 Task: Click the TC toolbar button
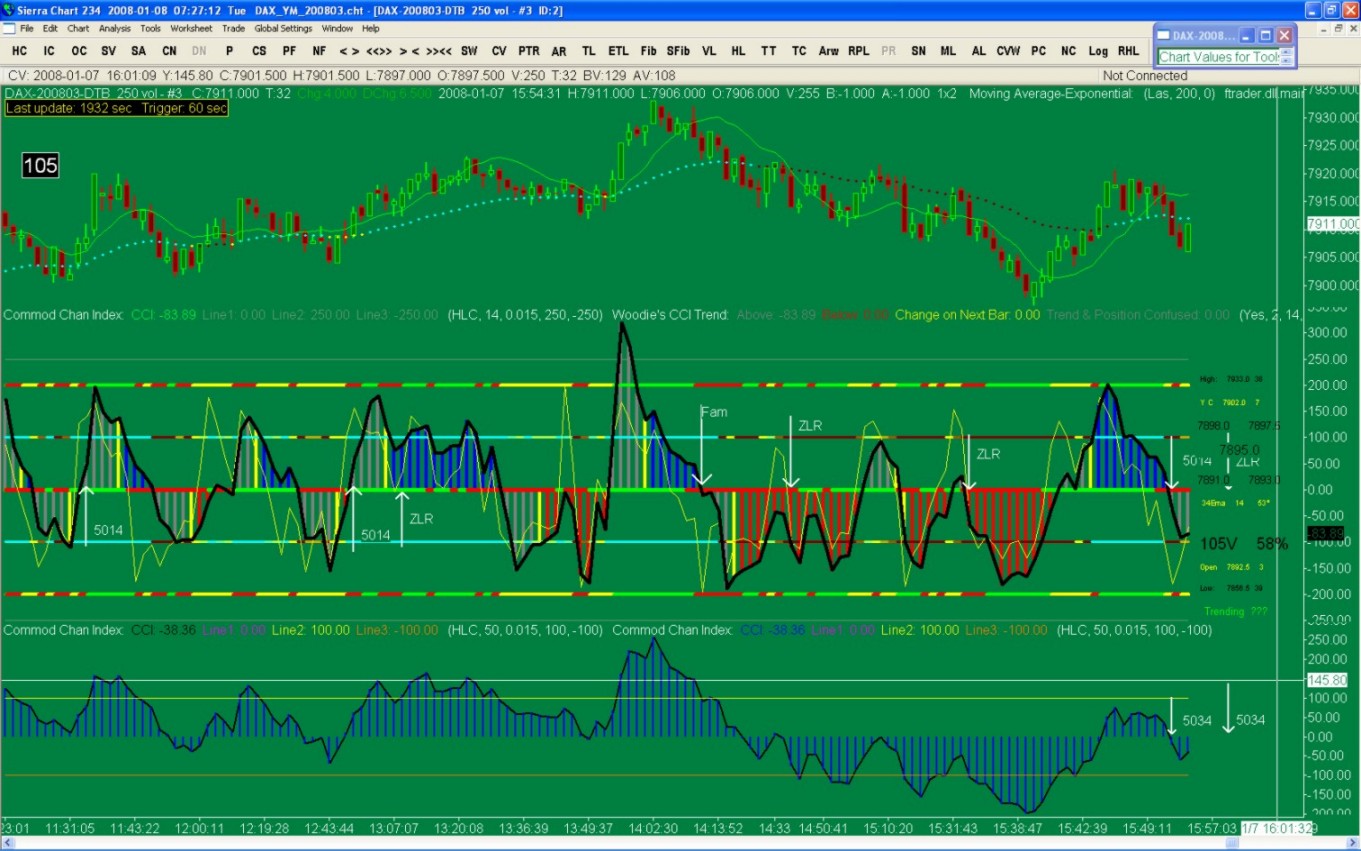coord(799,51)
